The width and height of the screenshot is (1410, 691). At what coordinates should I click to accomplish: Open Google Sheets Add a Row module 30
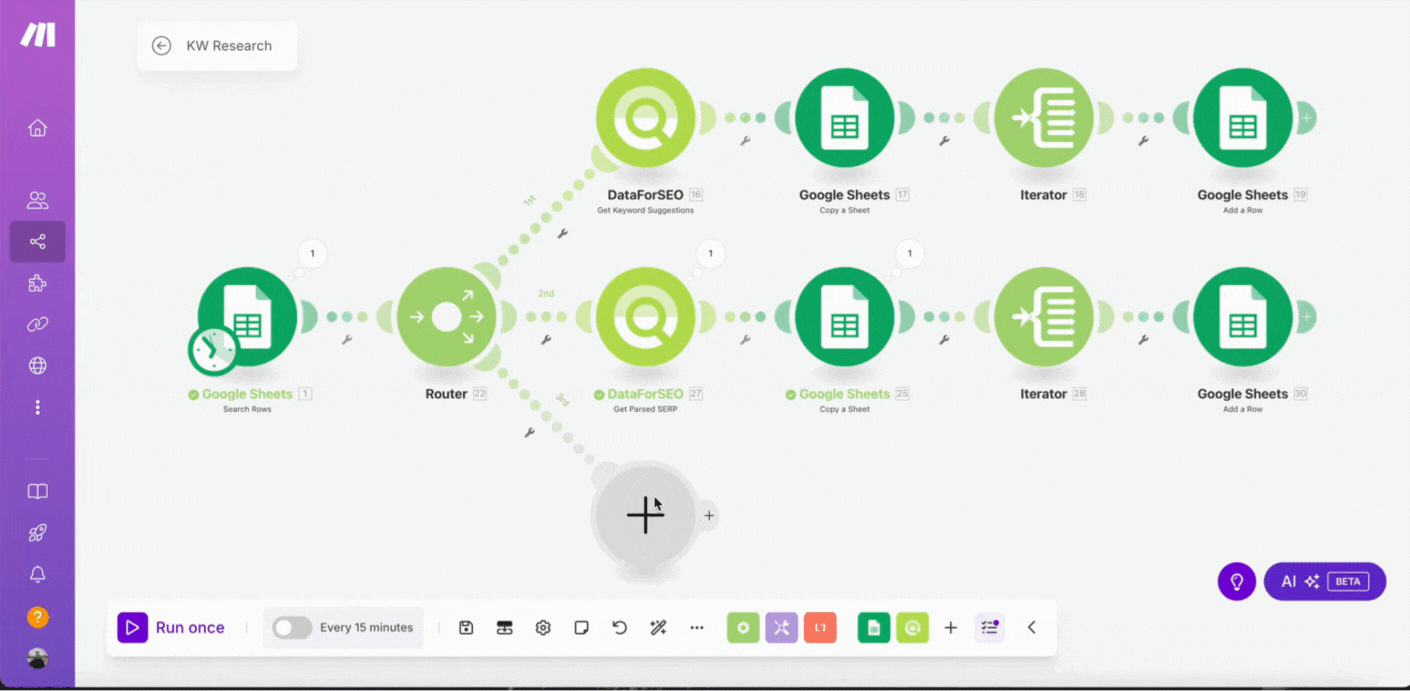click(1243, 317)
